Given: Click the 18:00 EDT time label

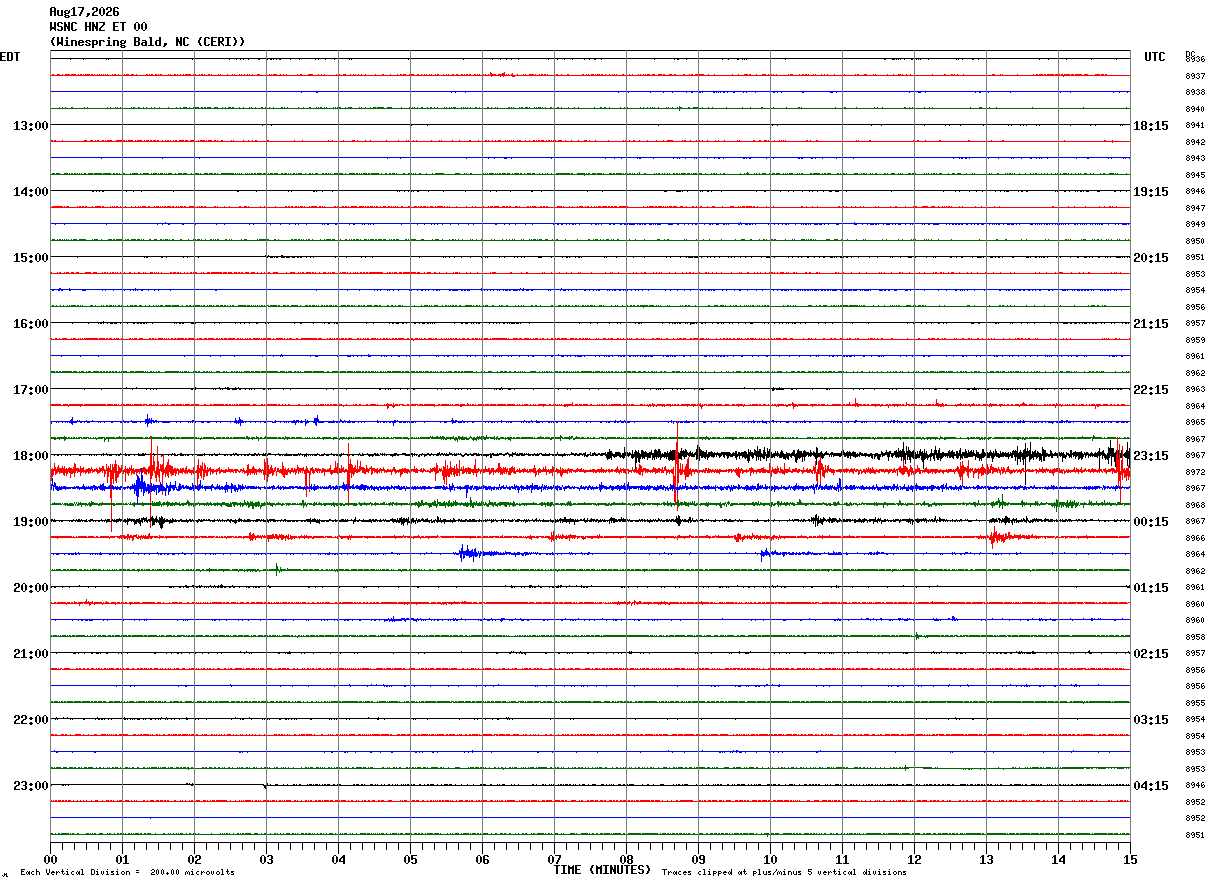Looking at the screenshot, I should 30,456.
